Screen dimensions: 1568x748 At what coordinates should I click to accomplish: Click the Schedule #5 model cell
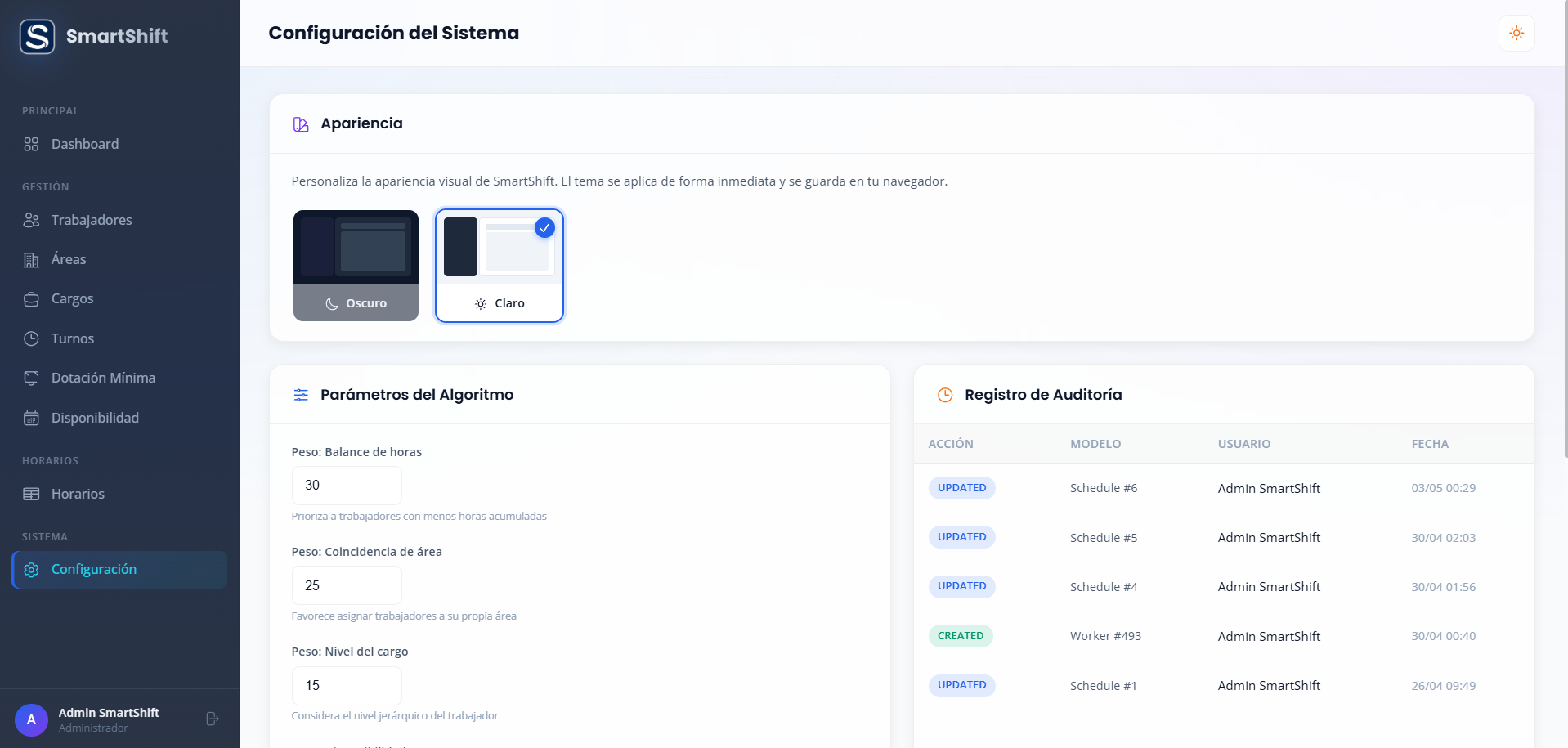[x=1104, y=538]
